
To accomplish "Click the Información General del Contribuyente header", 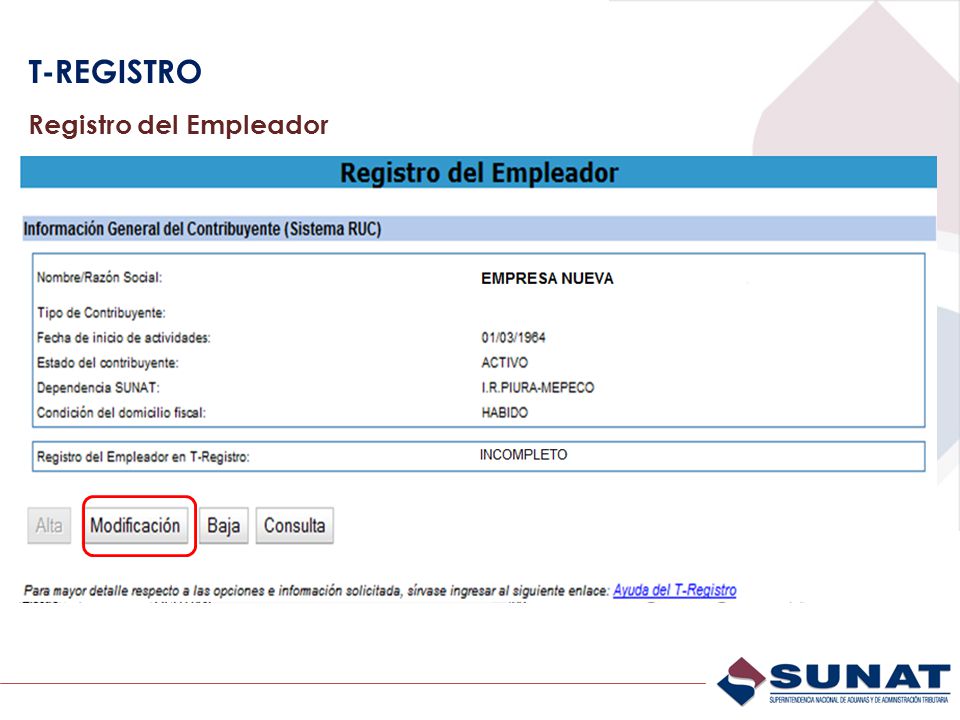I will tap(202, 229).
